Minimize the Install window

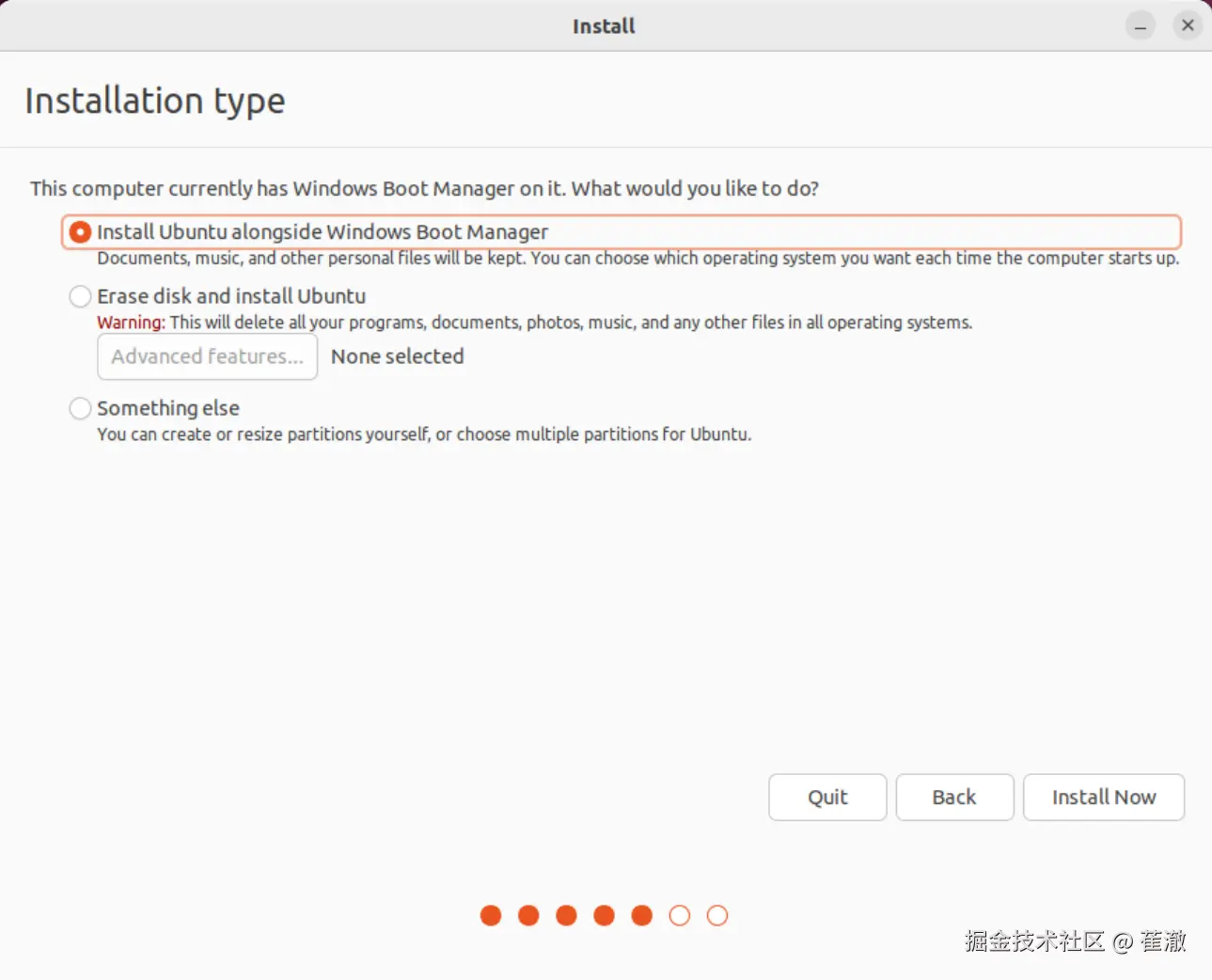click(x=1141, y=26)
